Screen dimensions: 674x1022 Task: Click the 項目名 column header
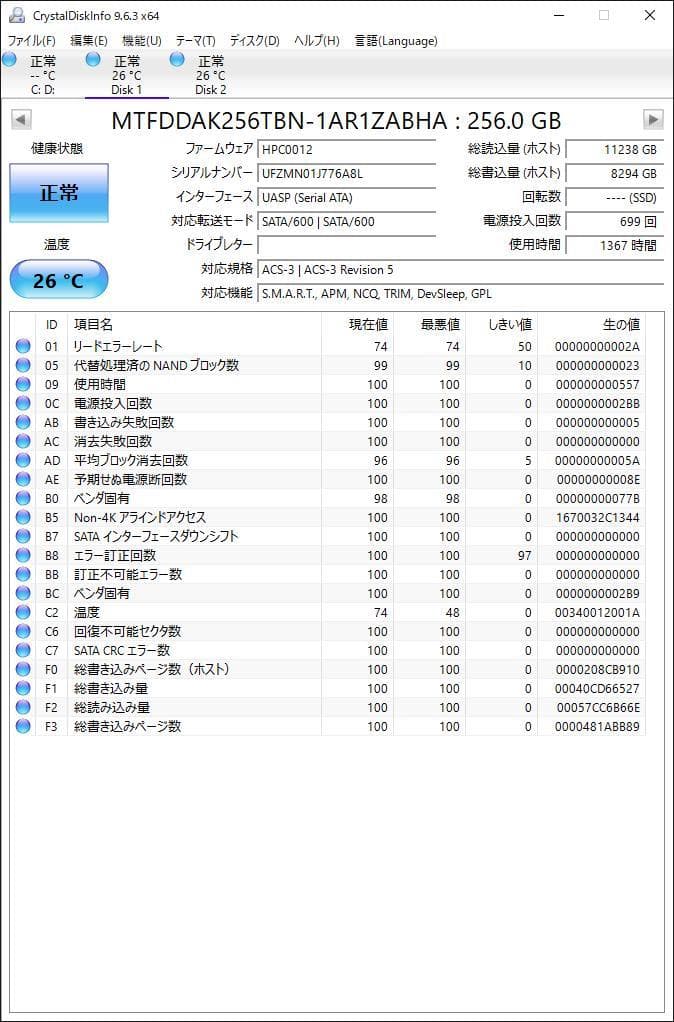coord(194,325)
